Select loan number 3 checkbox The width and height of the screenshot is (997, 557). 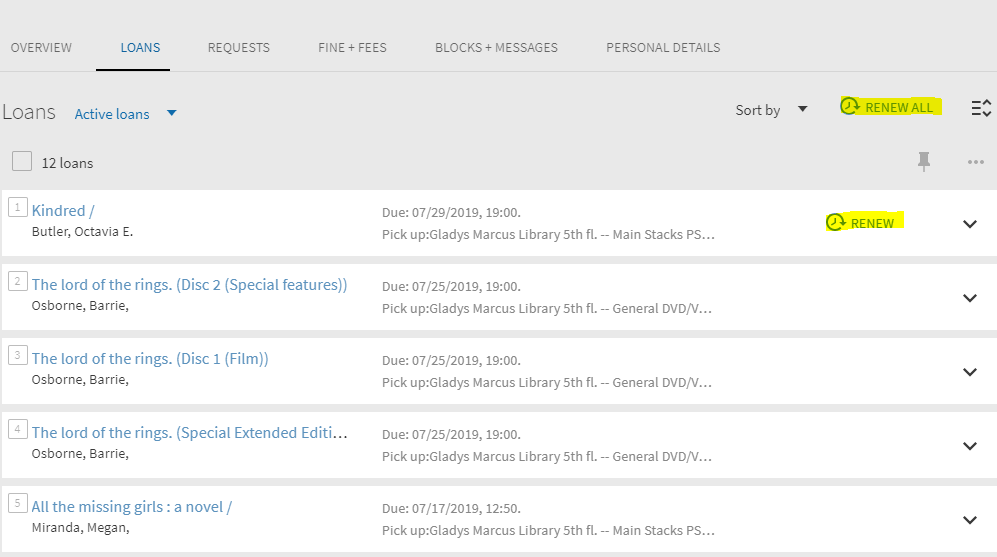17,355
